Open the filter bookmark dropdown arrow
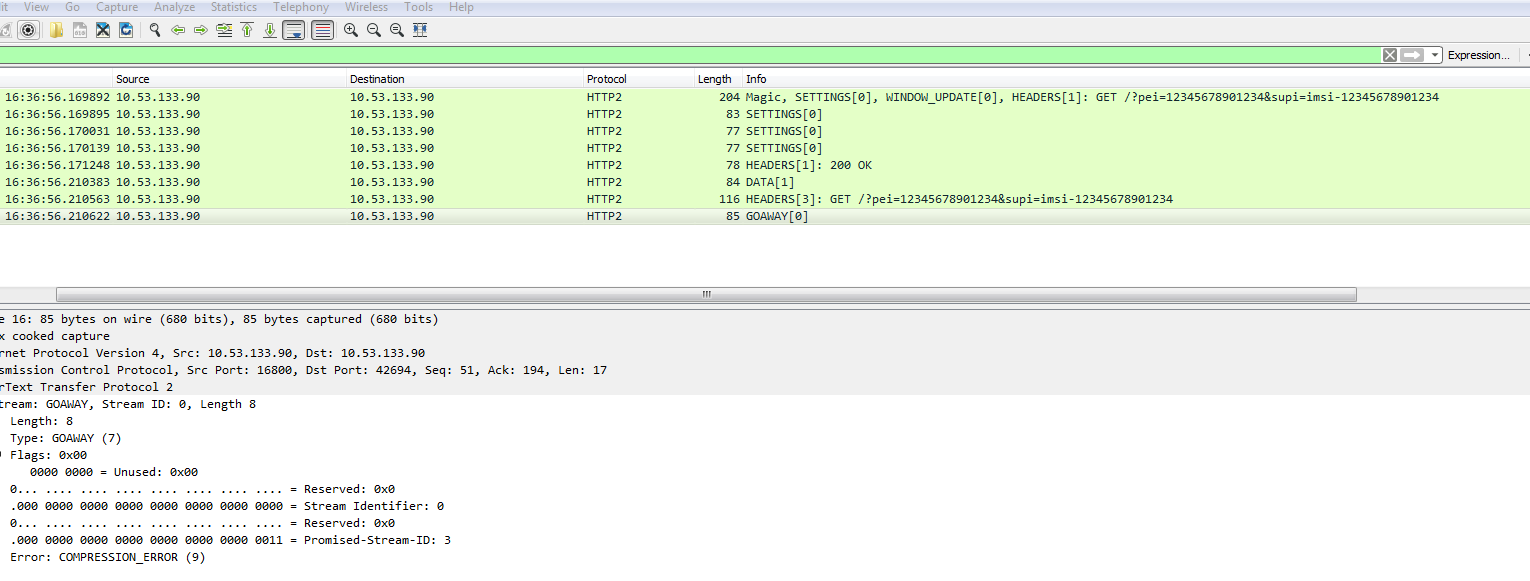1530x581 pixels. pos(1435,55)
